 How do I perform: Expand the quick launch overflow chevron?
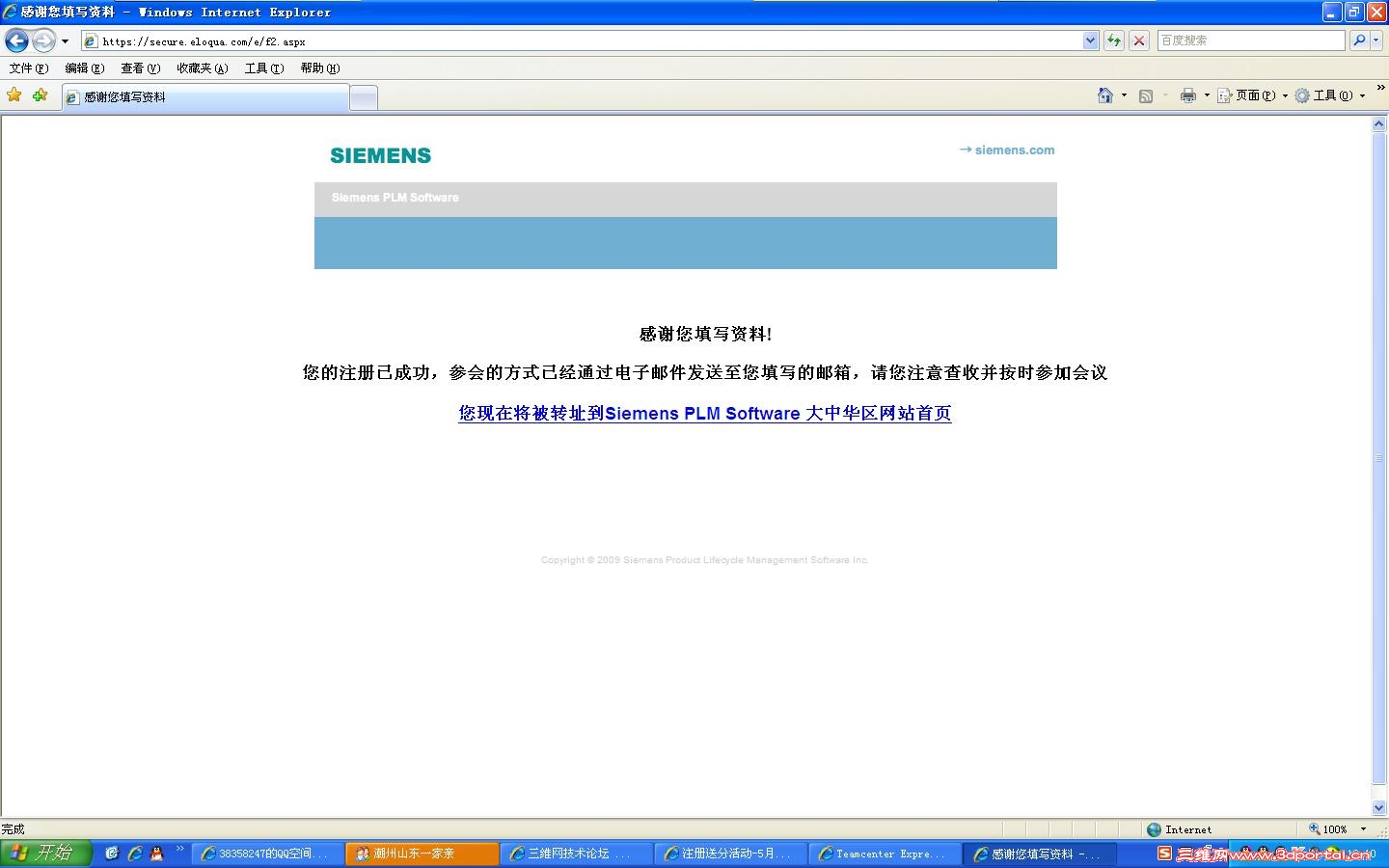(x=179, y=849)
